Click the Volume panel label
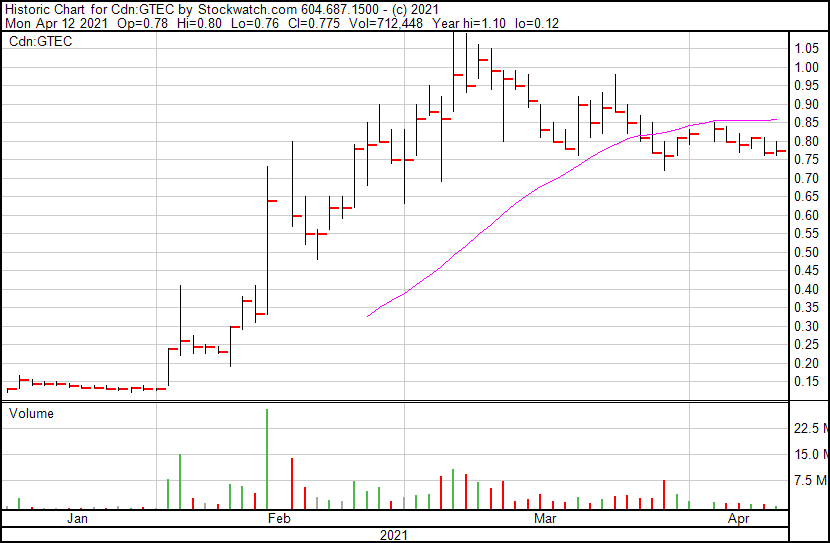Screen dimensions: 830x543 click(31, 413)
